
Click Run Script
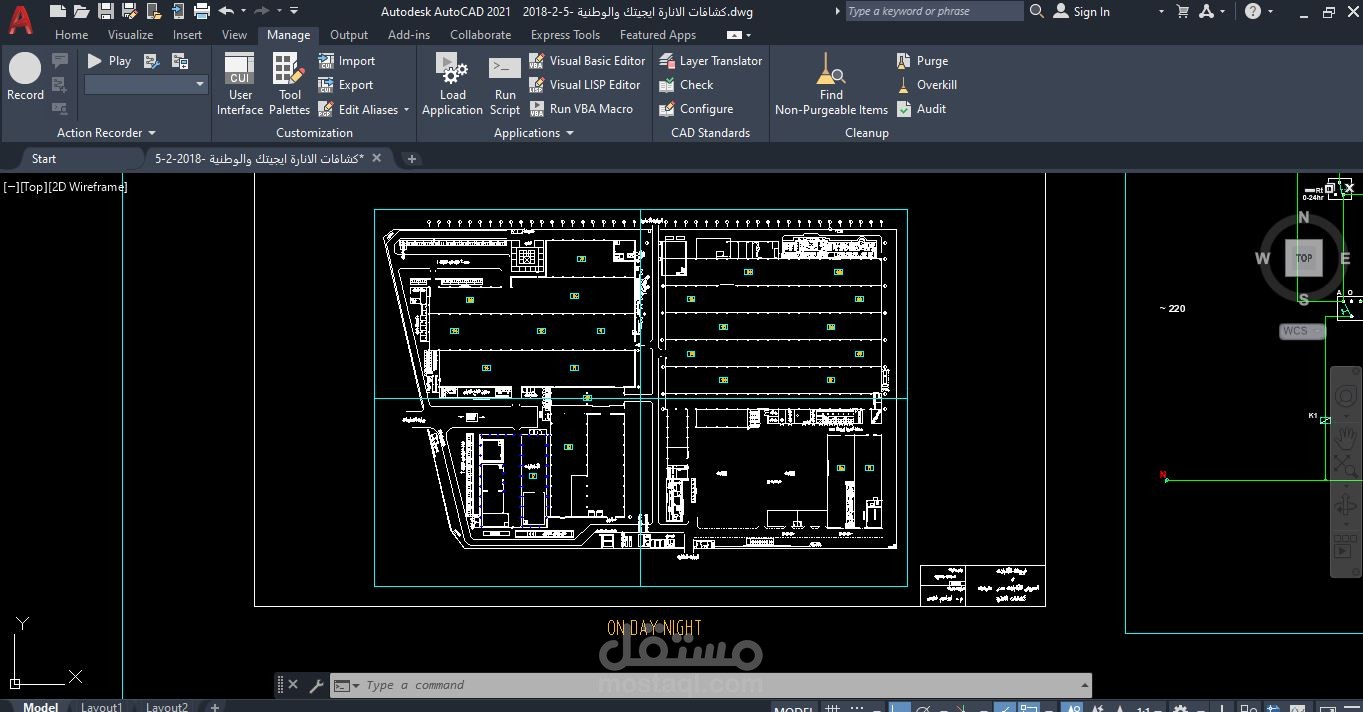pyautogui.click(x=505, y=84)
